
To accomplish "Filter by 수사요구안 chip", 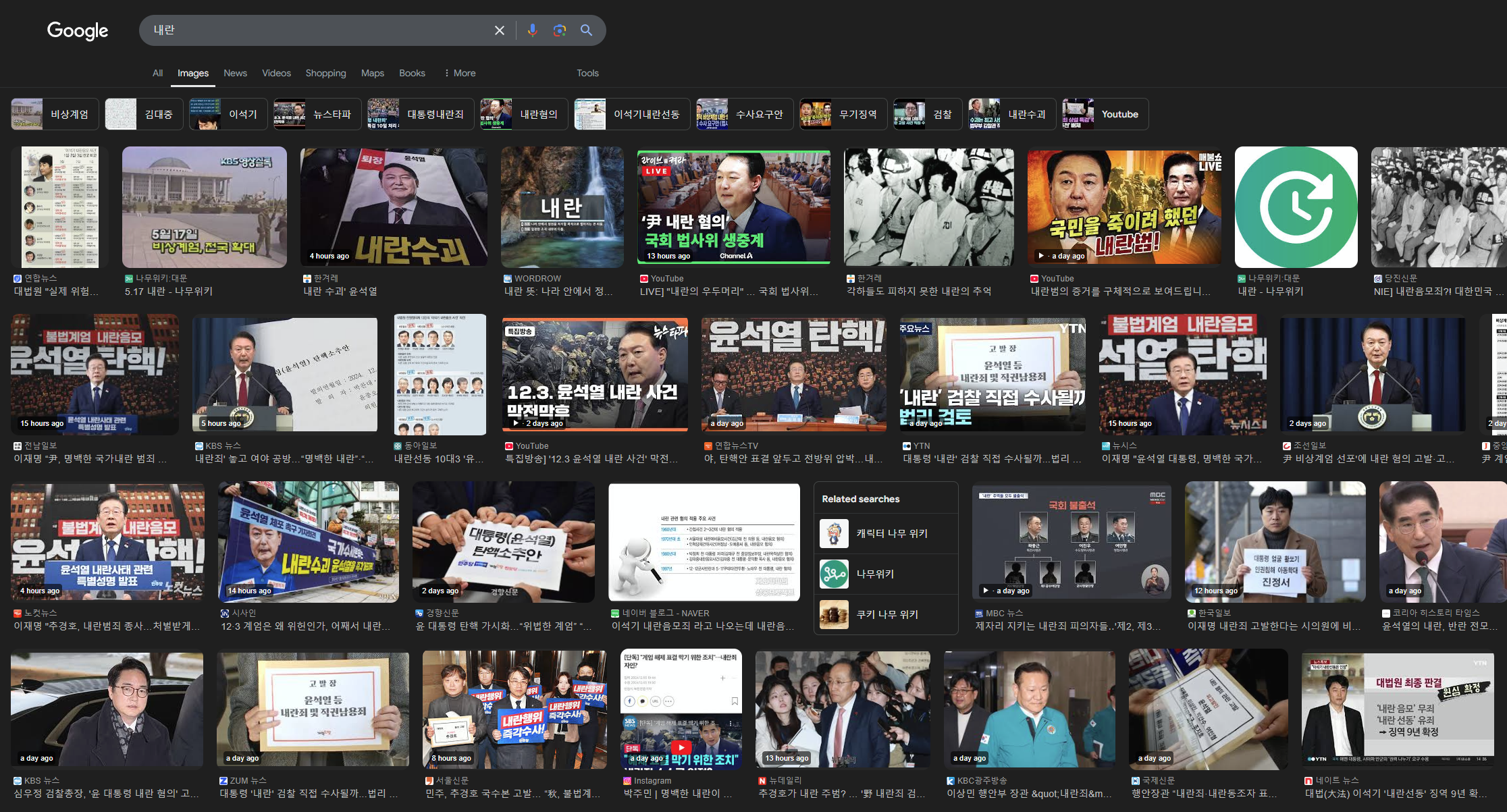I will [745, 114].
